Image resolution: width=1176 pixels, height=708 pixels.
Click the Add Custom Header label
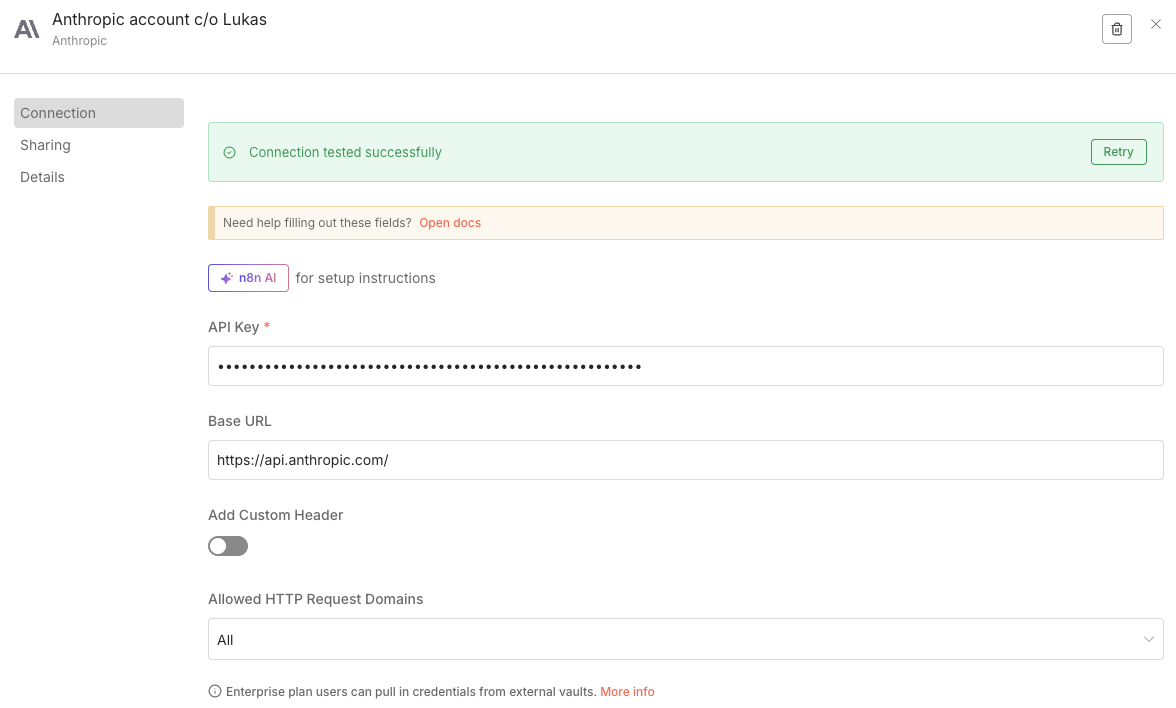[276, 515]
